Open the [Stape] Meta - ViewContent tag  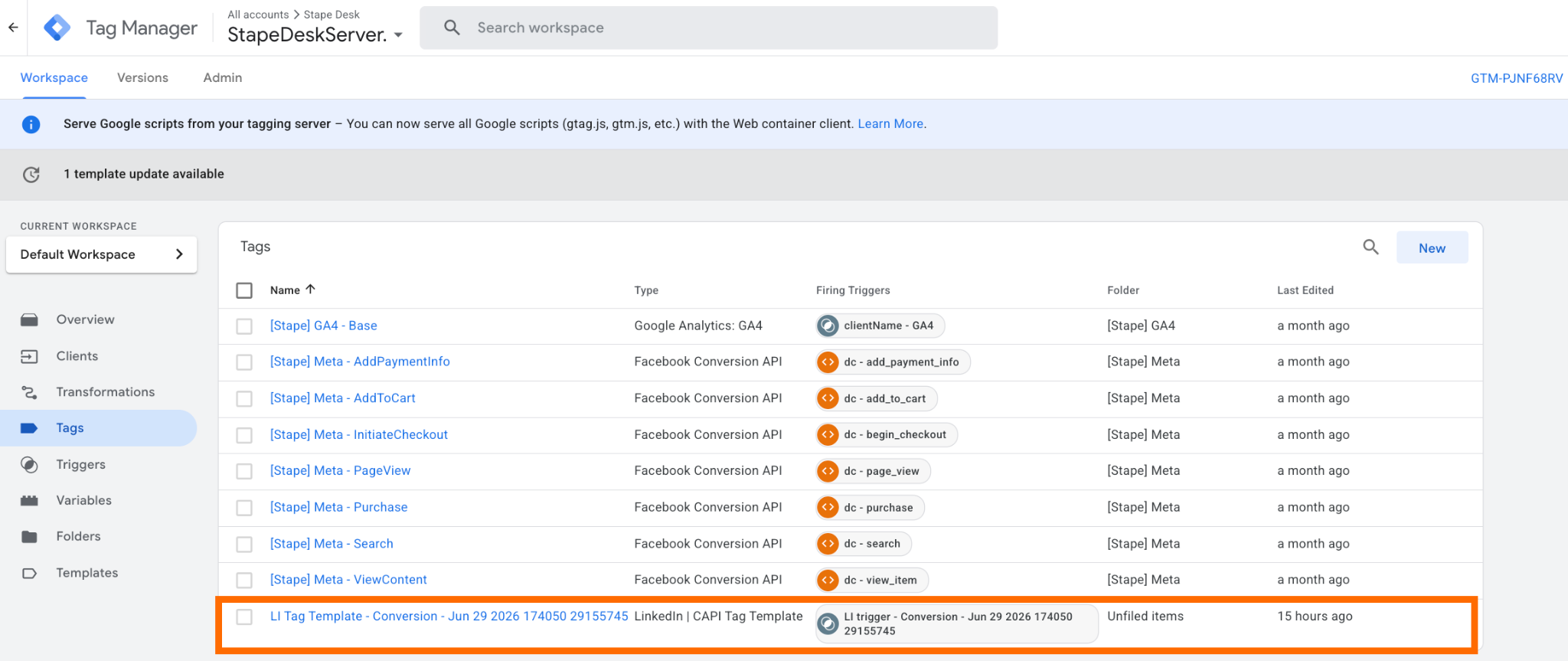[348, 580]
